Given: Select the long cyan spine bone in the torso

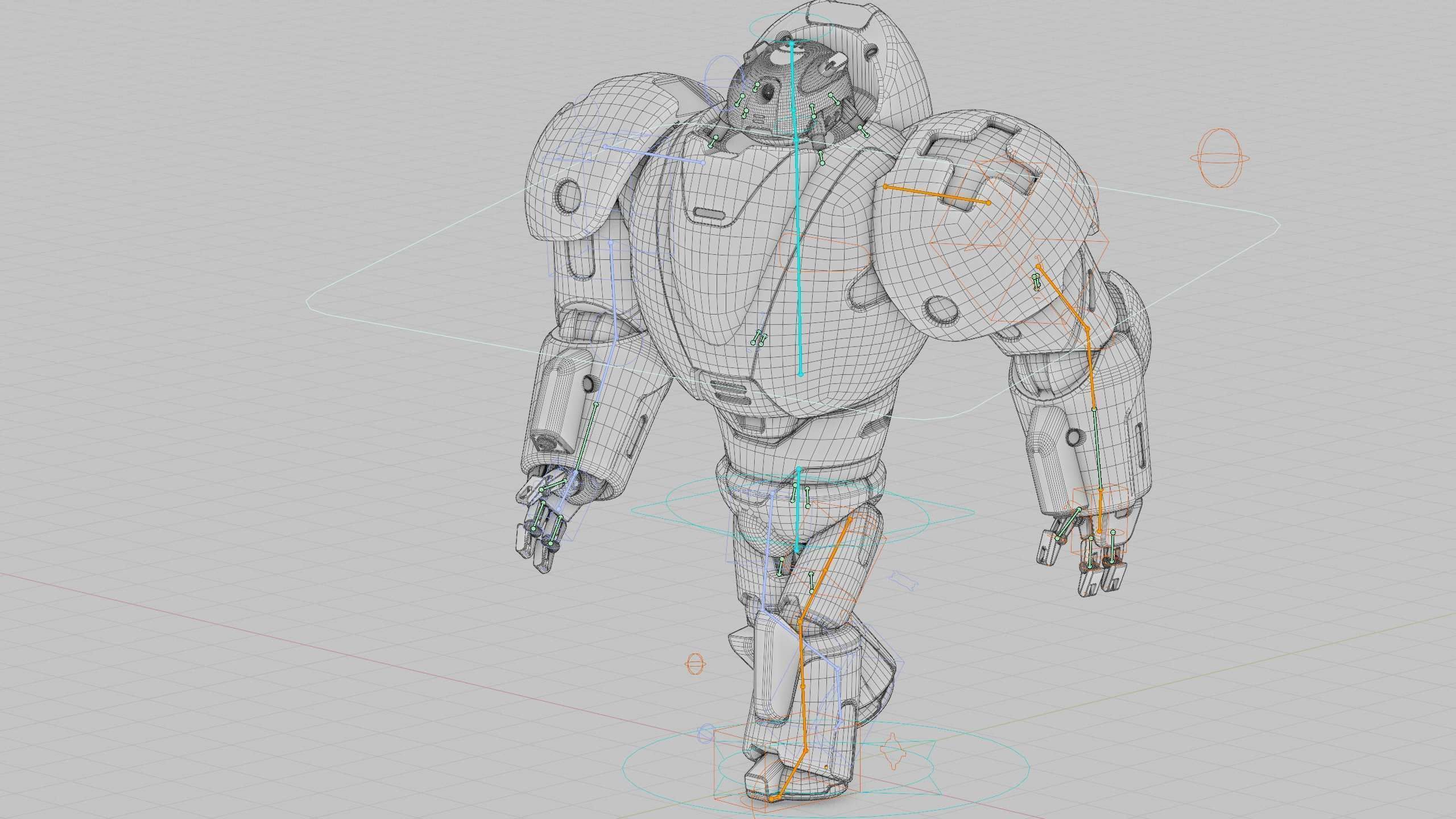Looking at the screenshot, I should (x=798, y=257).
